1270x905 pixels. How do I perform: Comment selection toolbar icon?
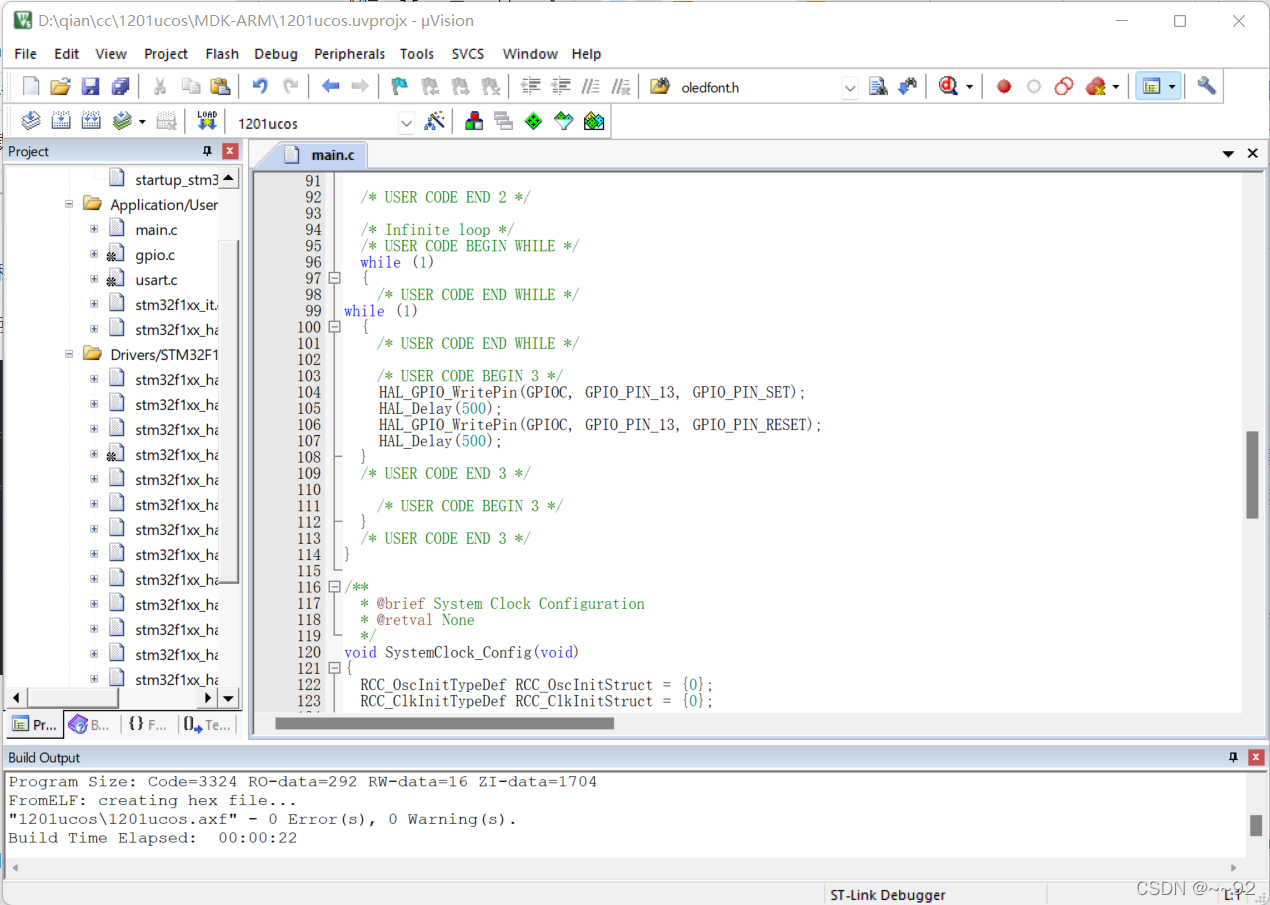pyautogui.click(x=591, y=87)
